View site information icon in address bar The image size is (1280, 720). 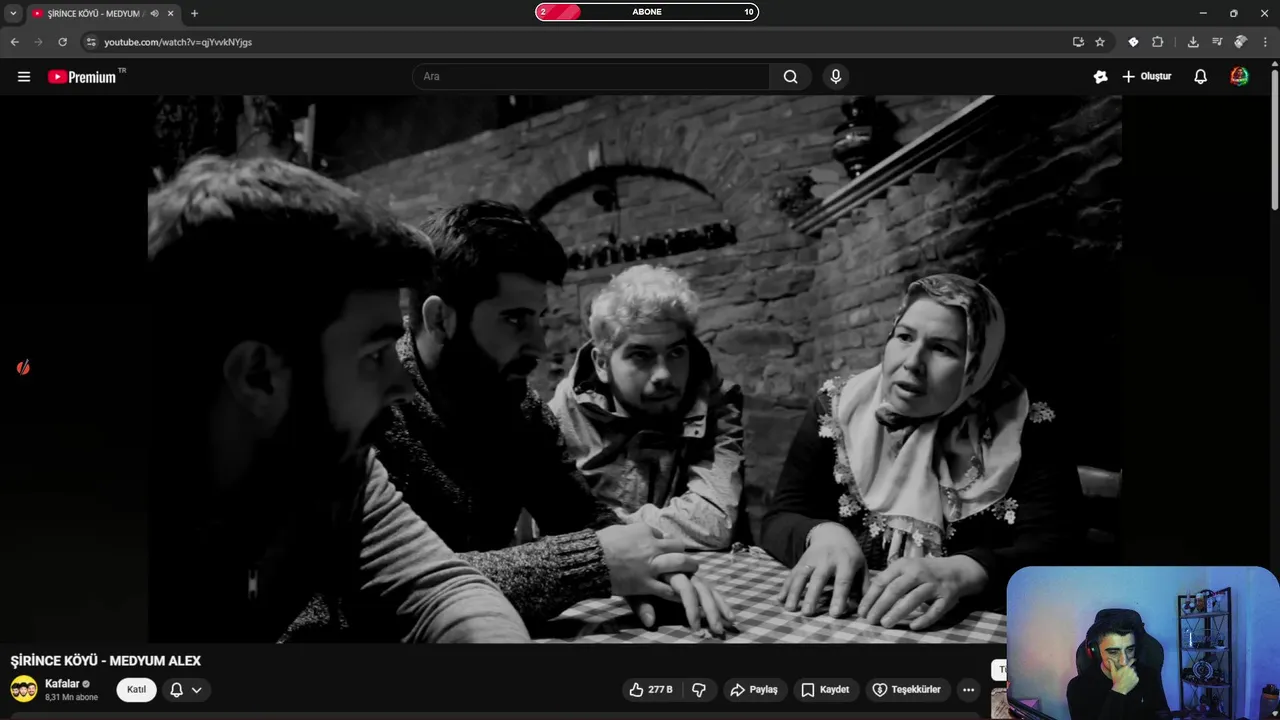pos(91,42)
